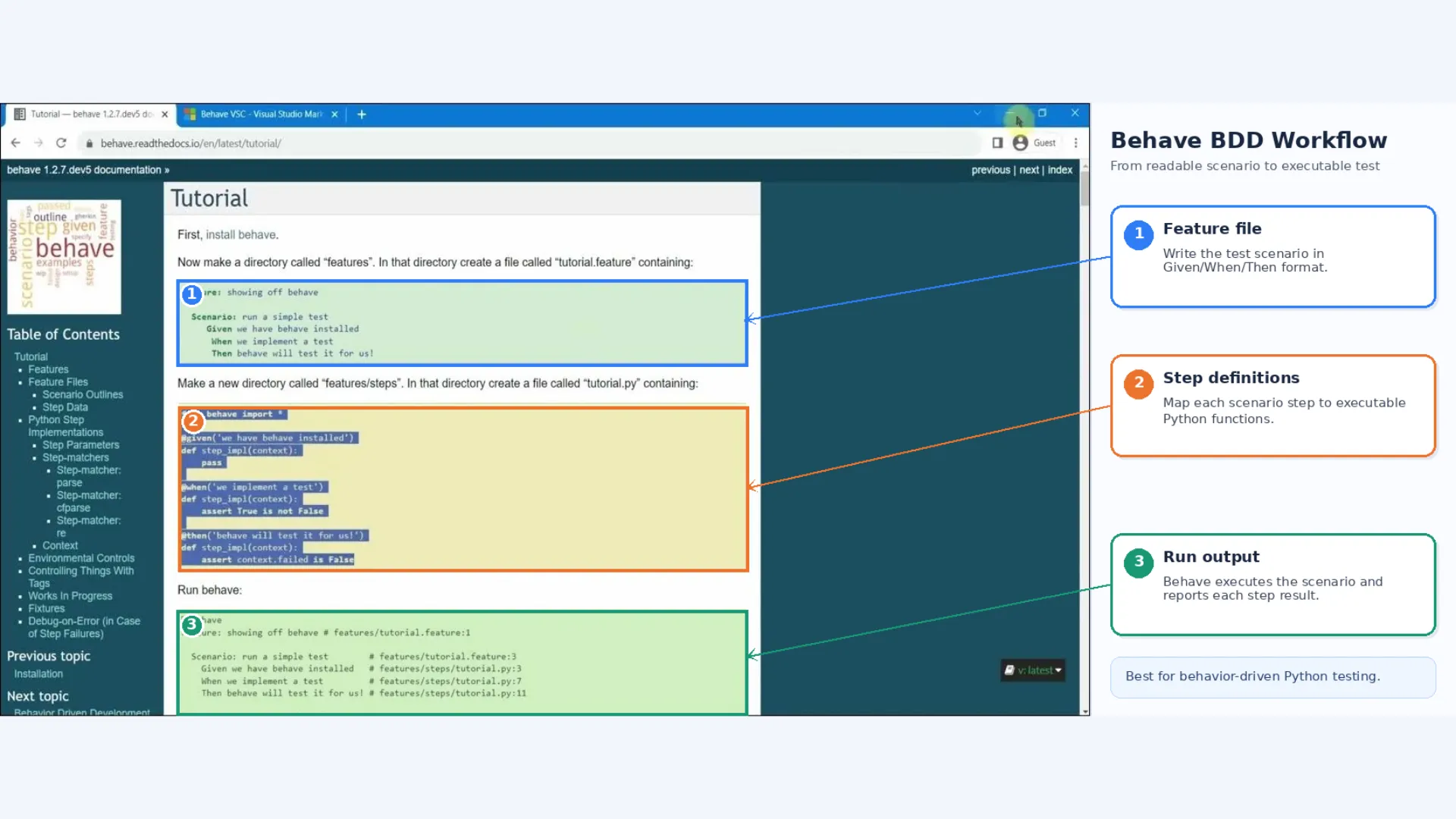Click the install behave link
Viewport: 1456px width, 819px height.
tap(242, 235)
